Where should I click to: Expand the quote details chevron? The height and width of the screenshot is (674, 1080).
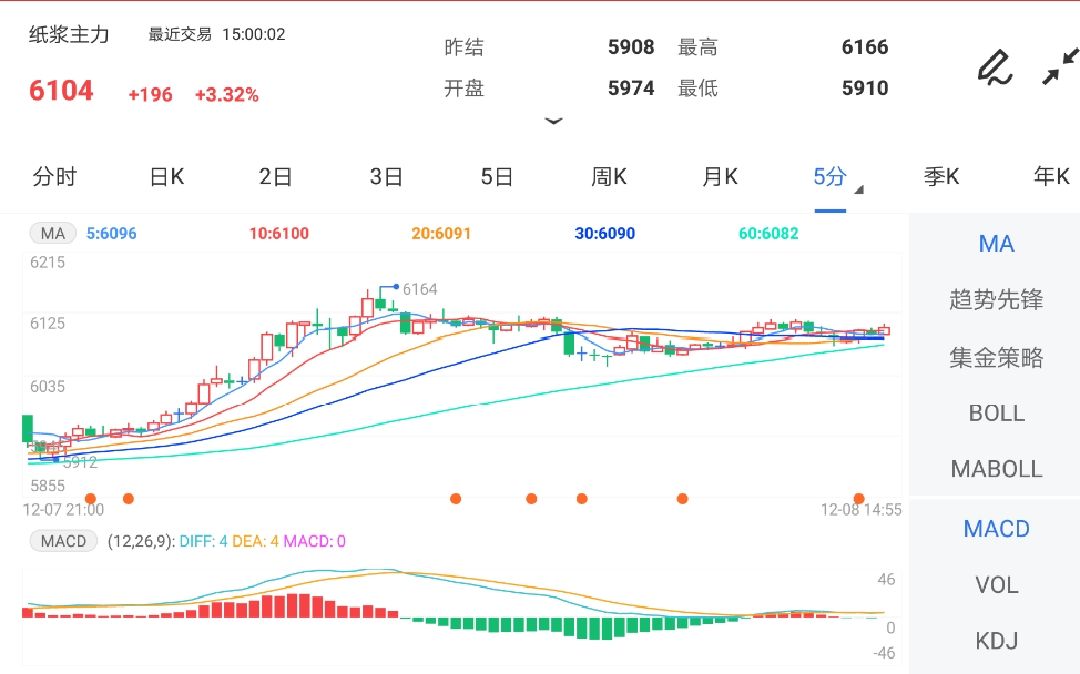click(x=554, y=121)
